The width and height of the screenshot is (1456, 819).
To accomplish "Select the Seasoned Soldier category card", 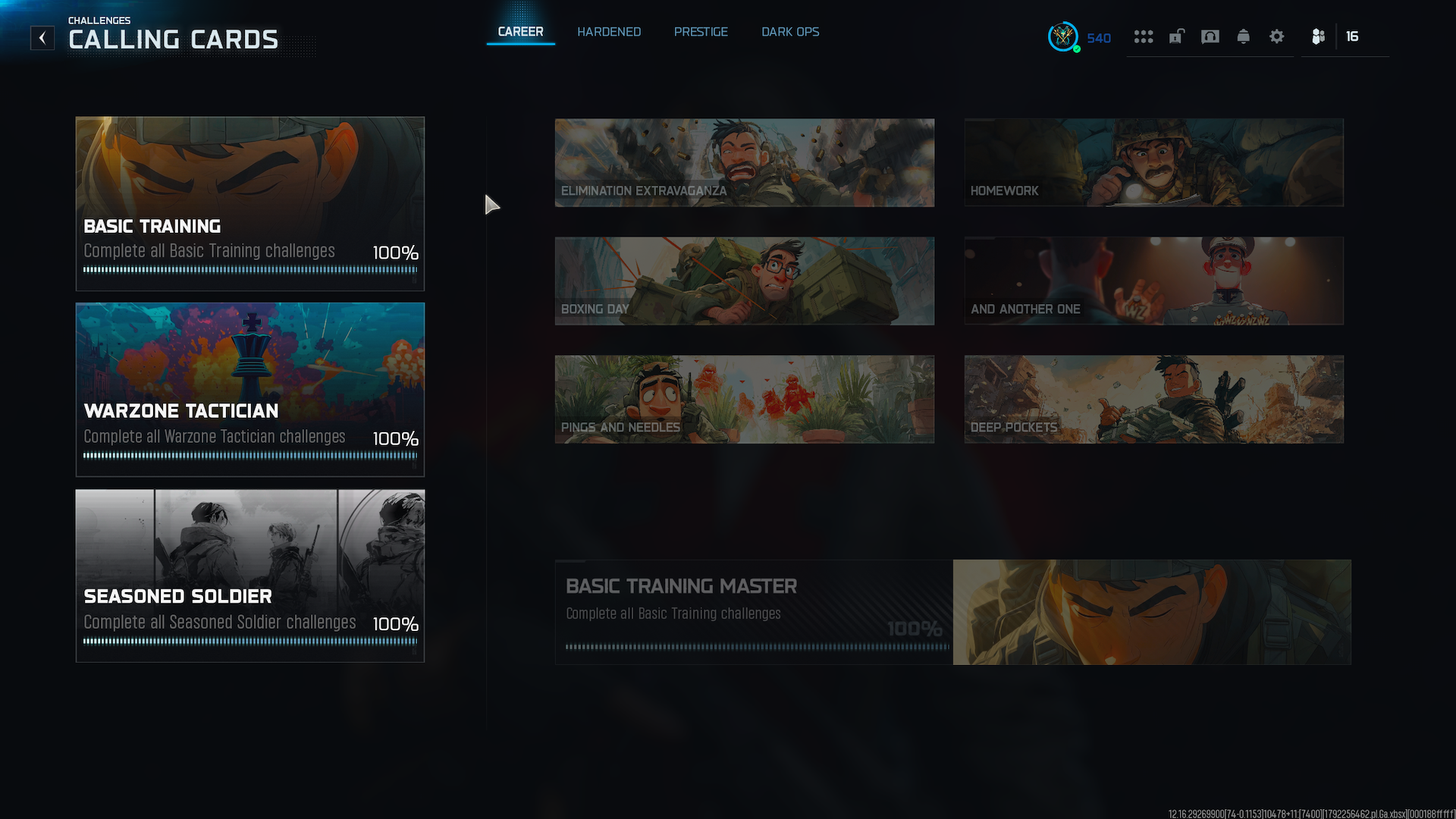I will 250,576.
